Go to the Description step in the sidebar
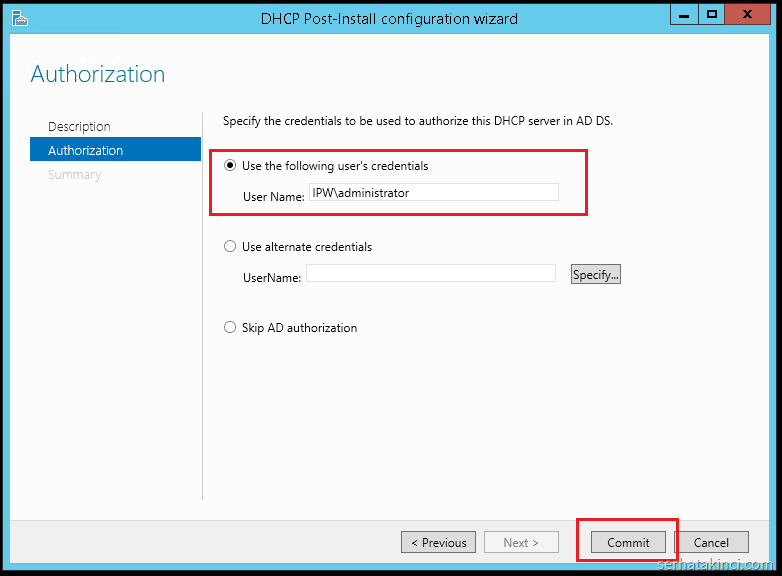 (79, 126)
